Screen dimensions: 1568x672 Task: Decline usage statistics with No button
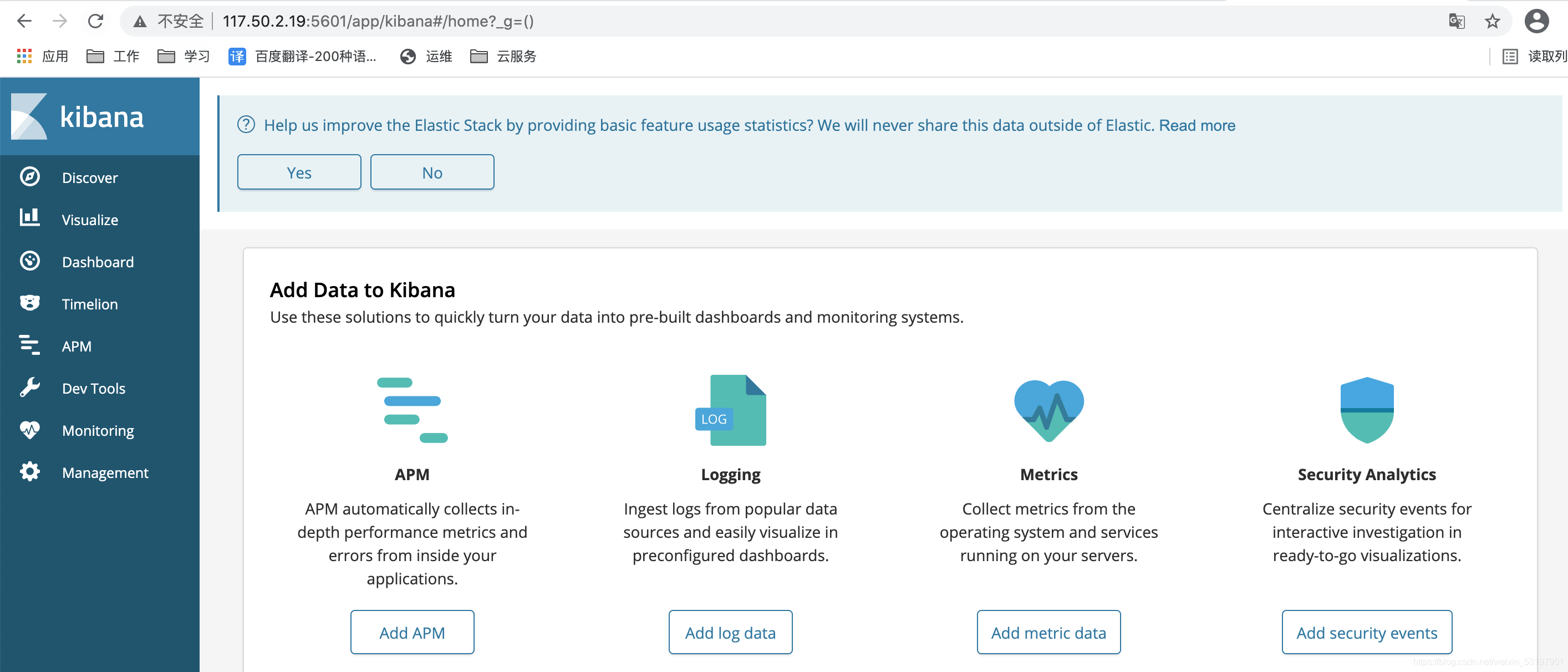(x=431, y=173)
